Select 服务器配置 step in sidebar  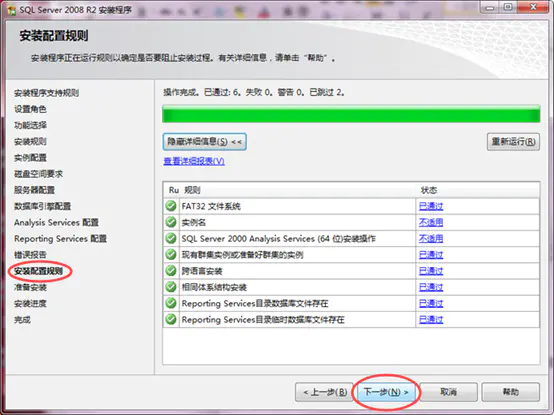34,190
